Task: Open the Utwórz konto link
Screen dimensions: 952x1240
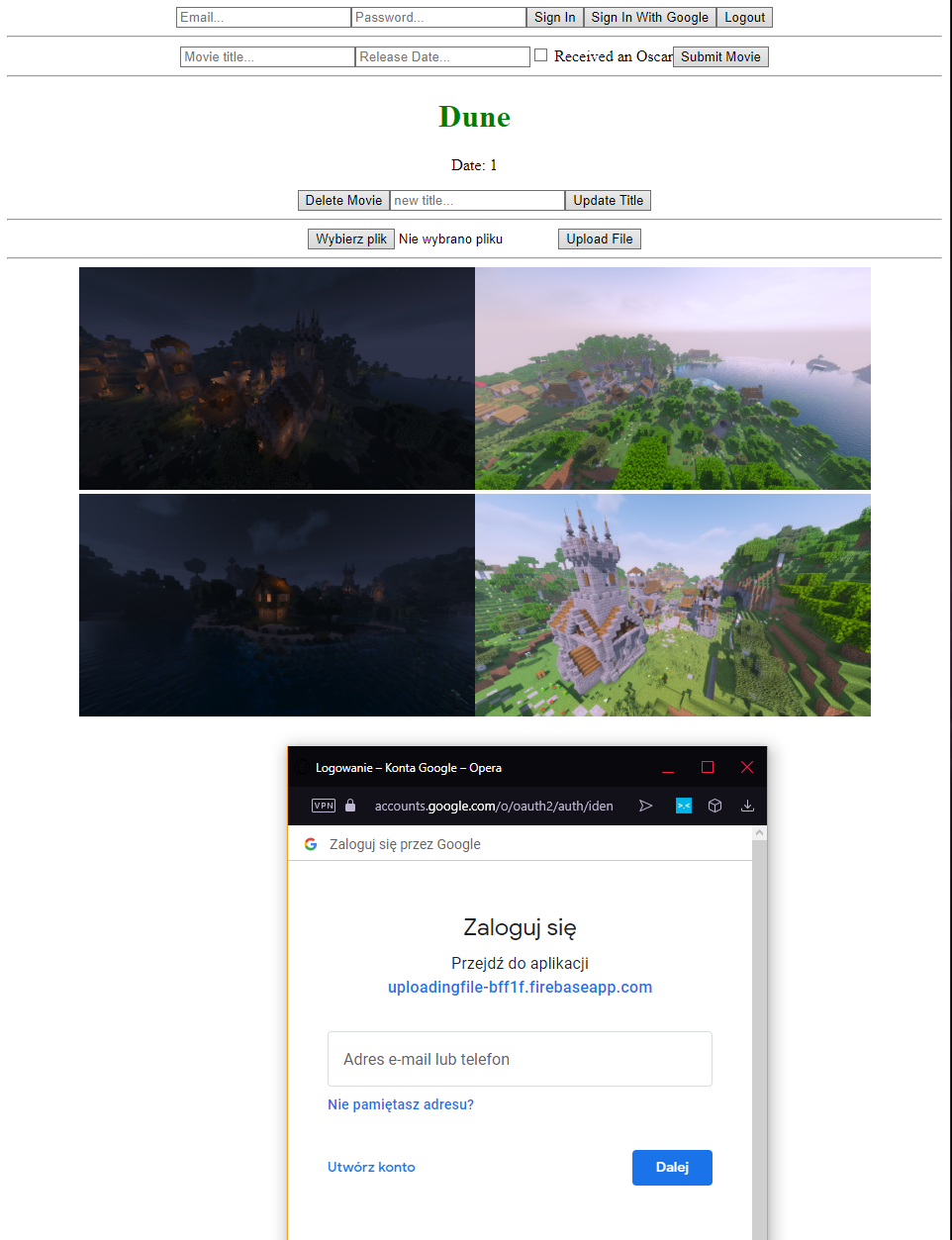Action: pos(371,1167)
